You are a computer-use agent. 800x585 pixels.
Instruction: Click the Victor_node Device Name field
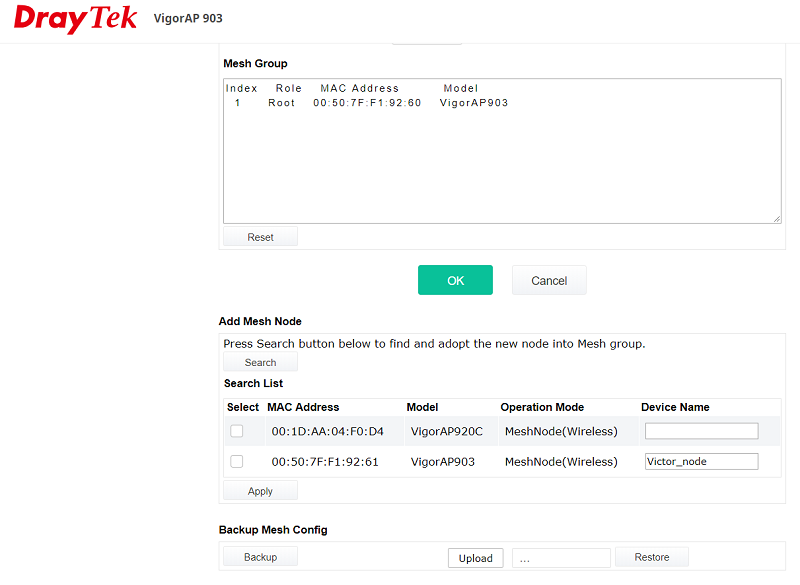click(702, 462)
